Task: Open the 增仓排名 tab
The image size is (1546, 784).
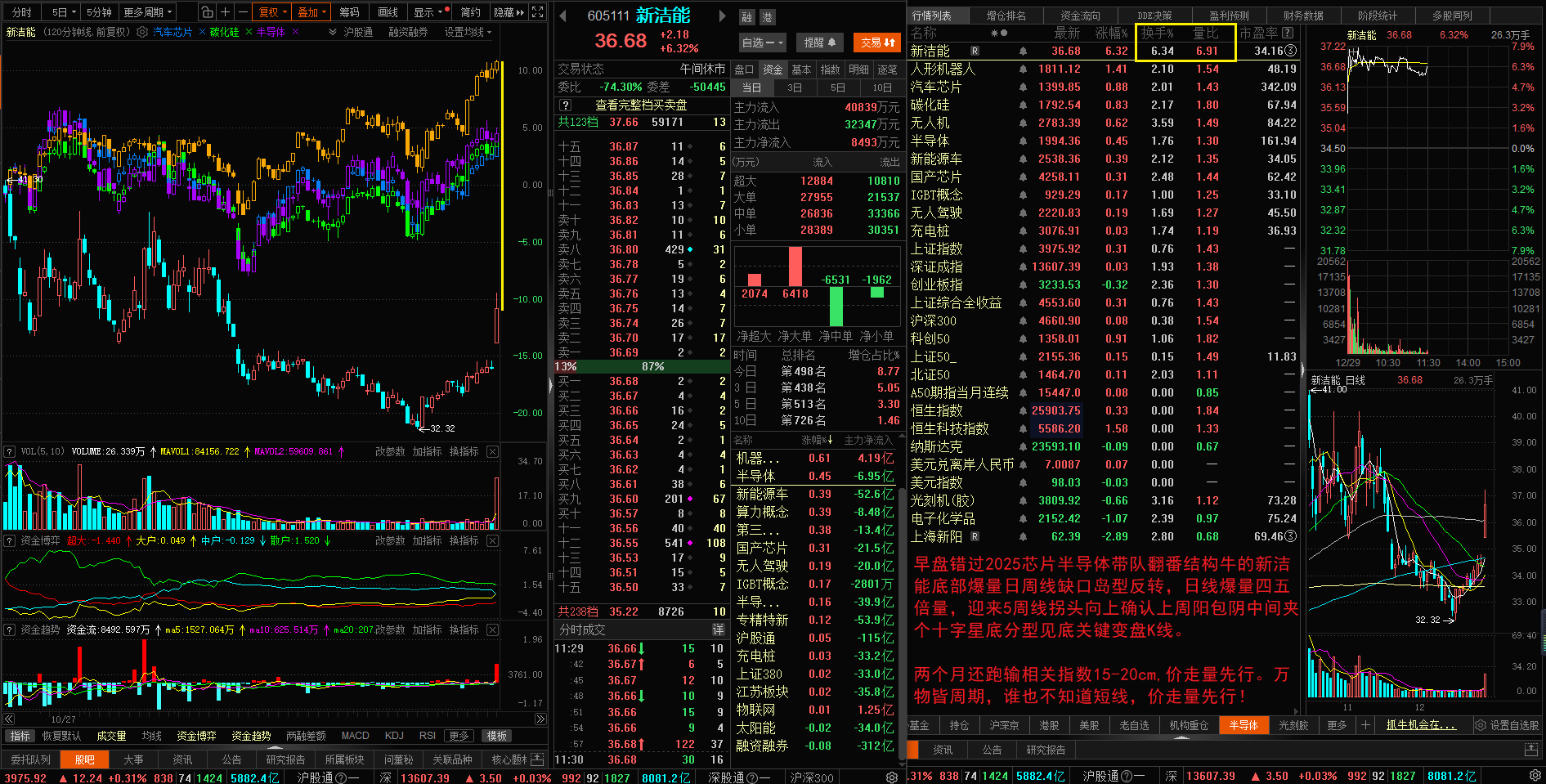Action: click(x=1006, y=16)
